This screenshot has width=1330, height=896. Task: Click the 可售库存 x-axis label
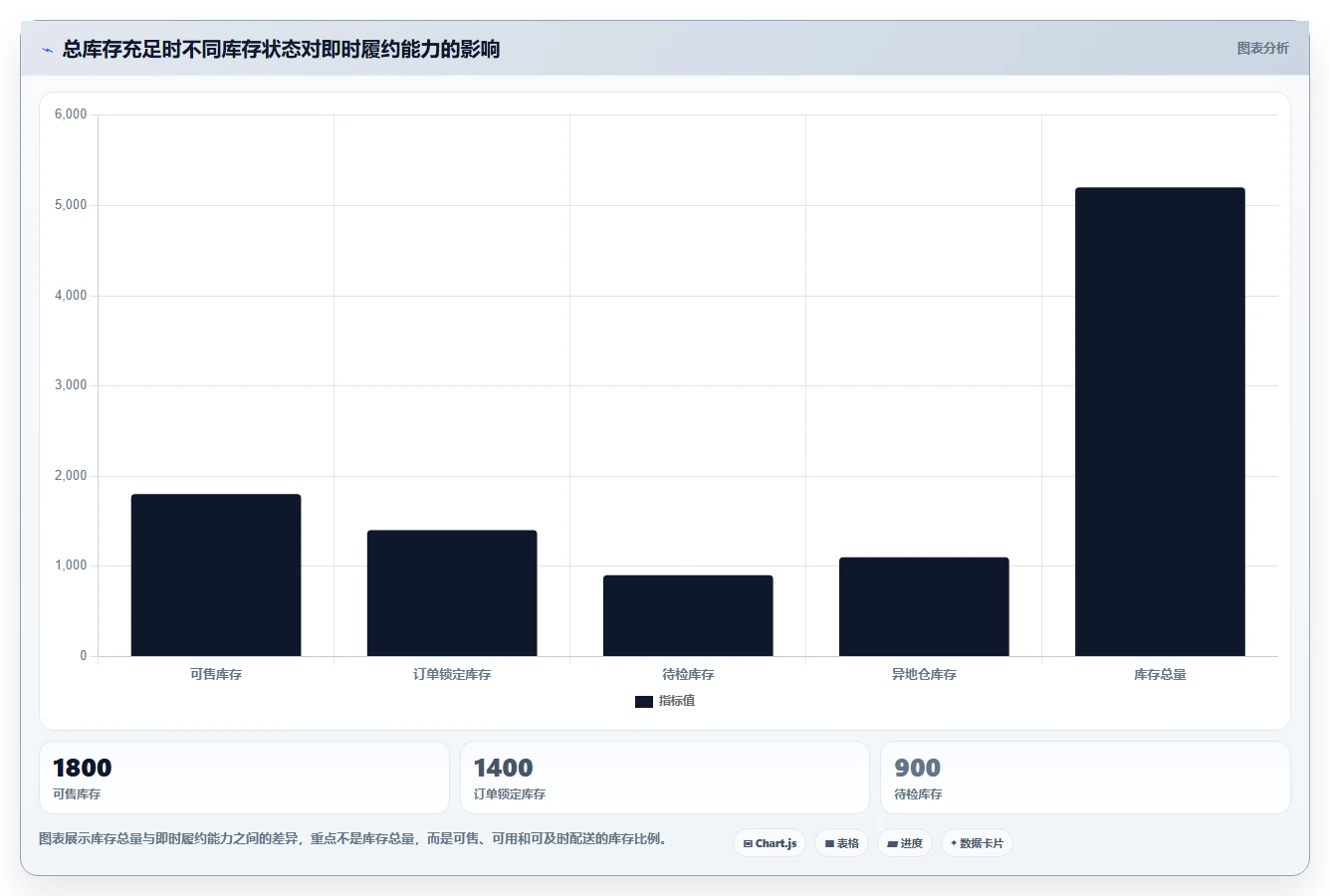[x=216, y=675]
